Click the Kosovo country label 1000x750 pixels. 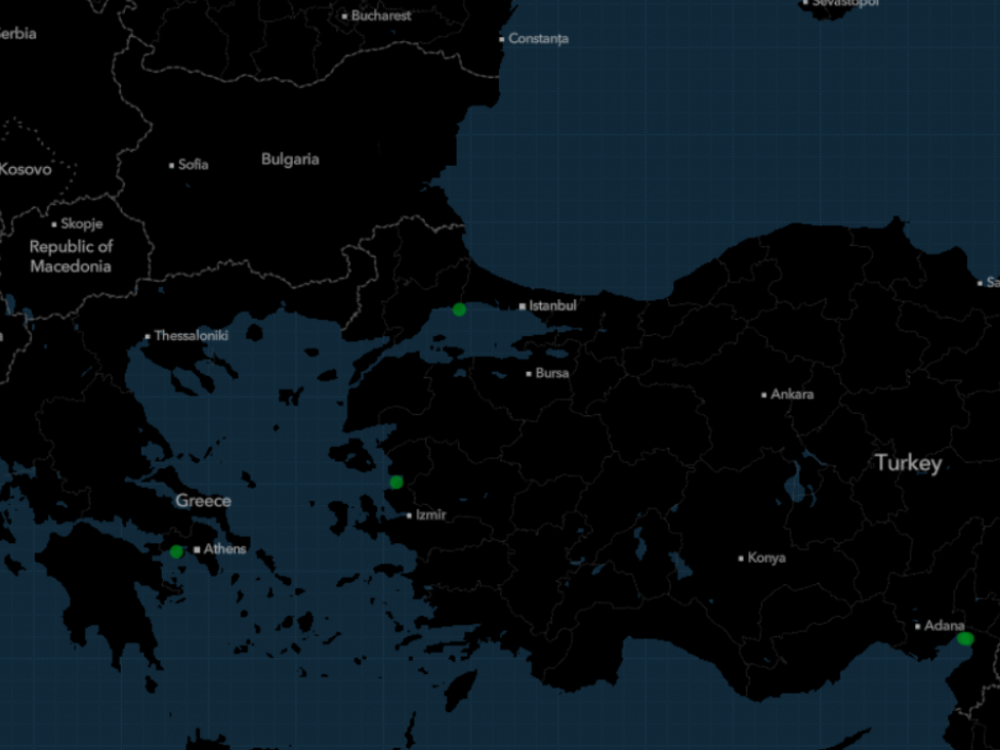click(25, 169)
